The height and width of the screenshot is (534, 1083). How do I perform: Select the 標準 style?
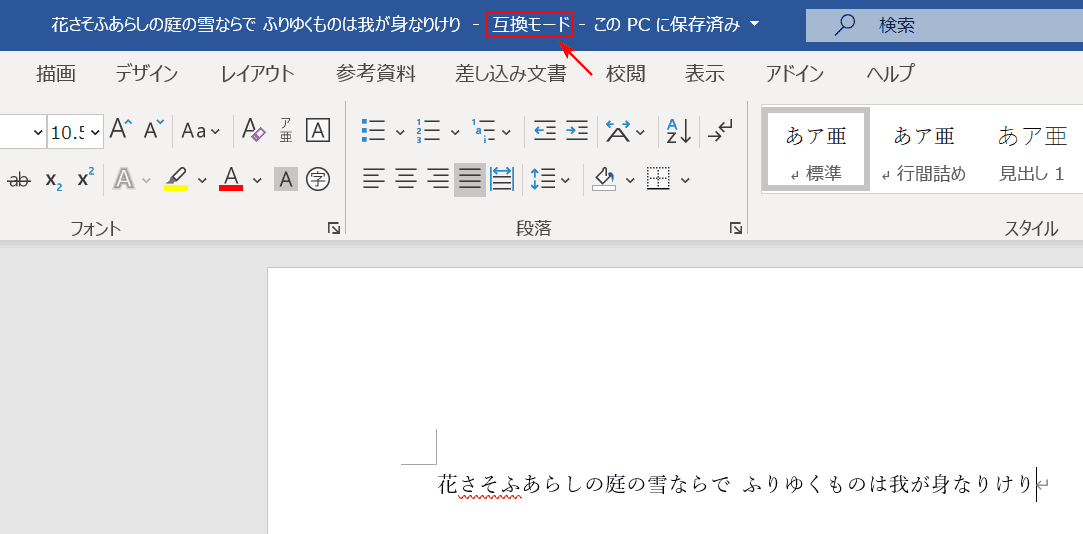(815, 150)
